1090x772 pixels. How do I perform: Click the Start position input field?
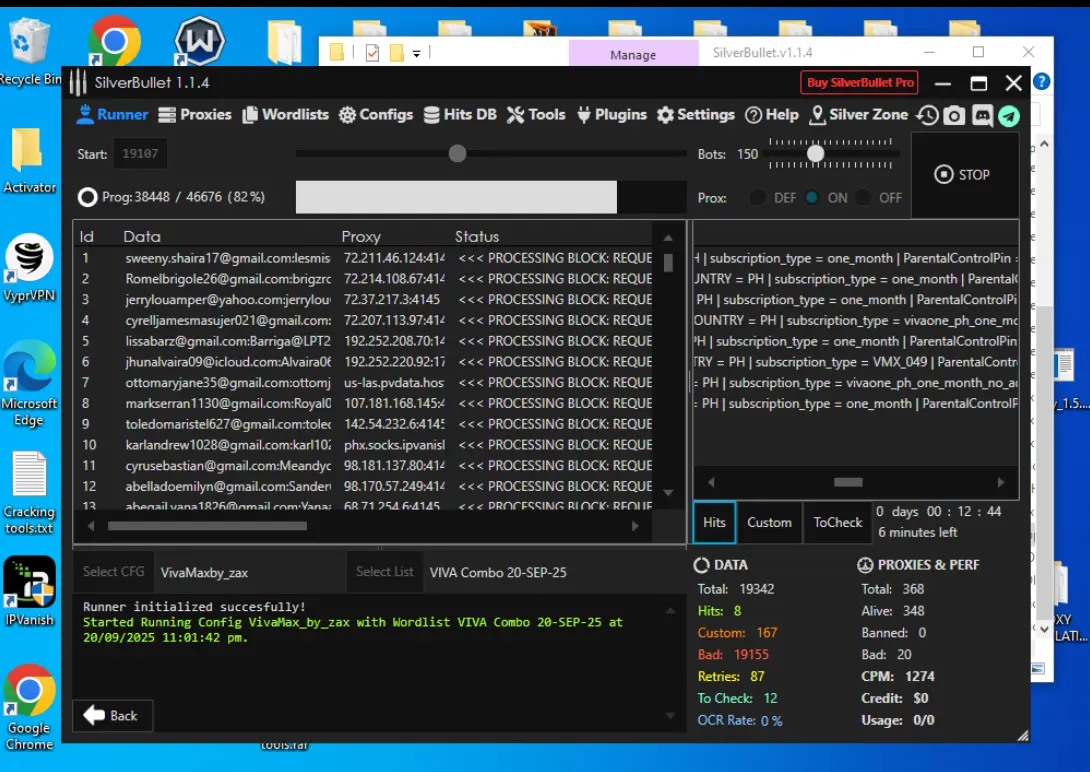click(140, 154)
